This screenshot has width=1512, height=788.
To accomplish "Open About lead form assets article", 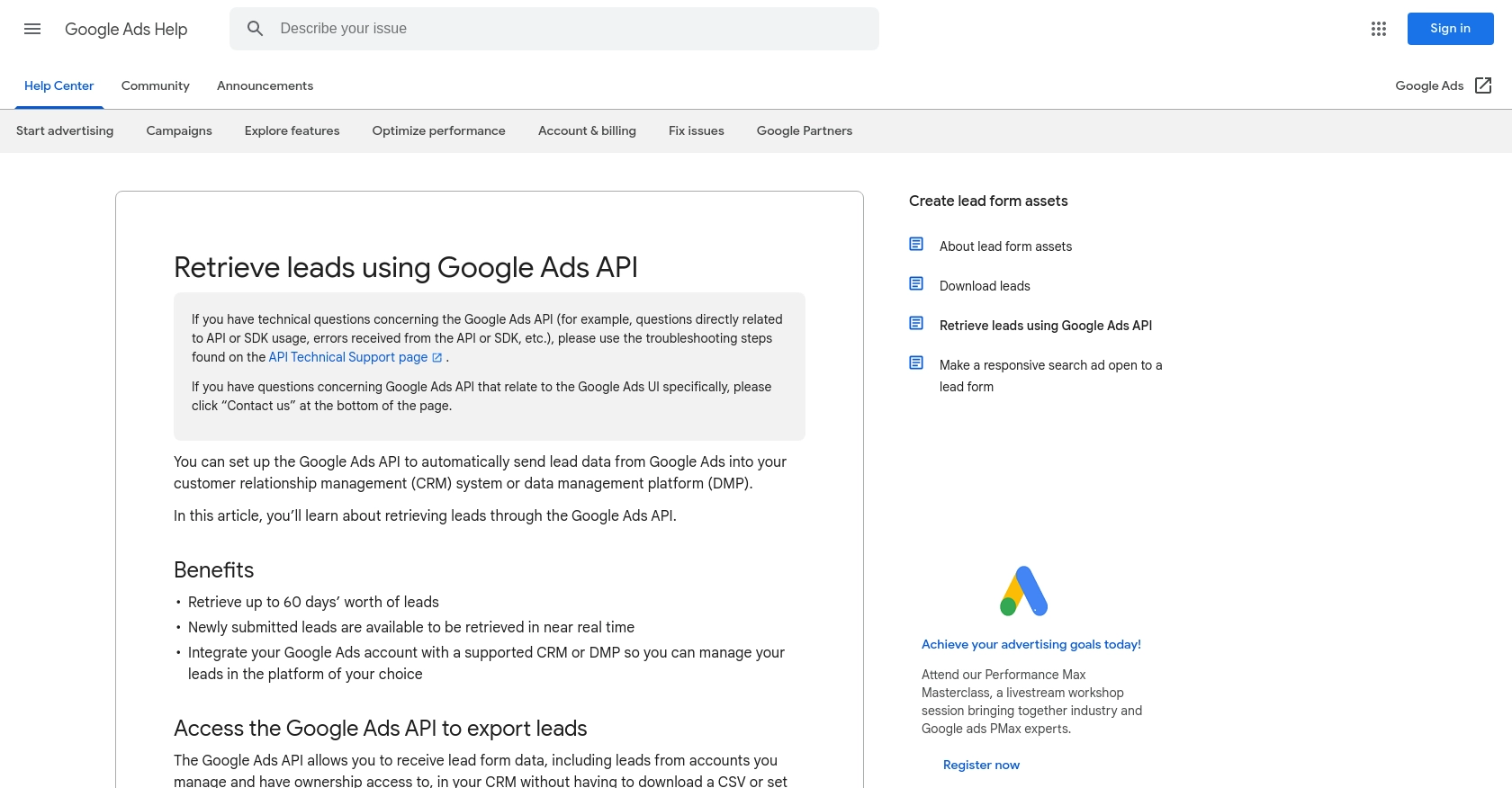I will (x=1005, y=246).
